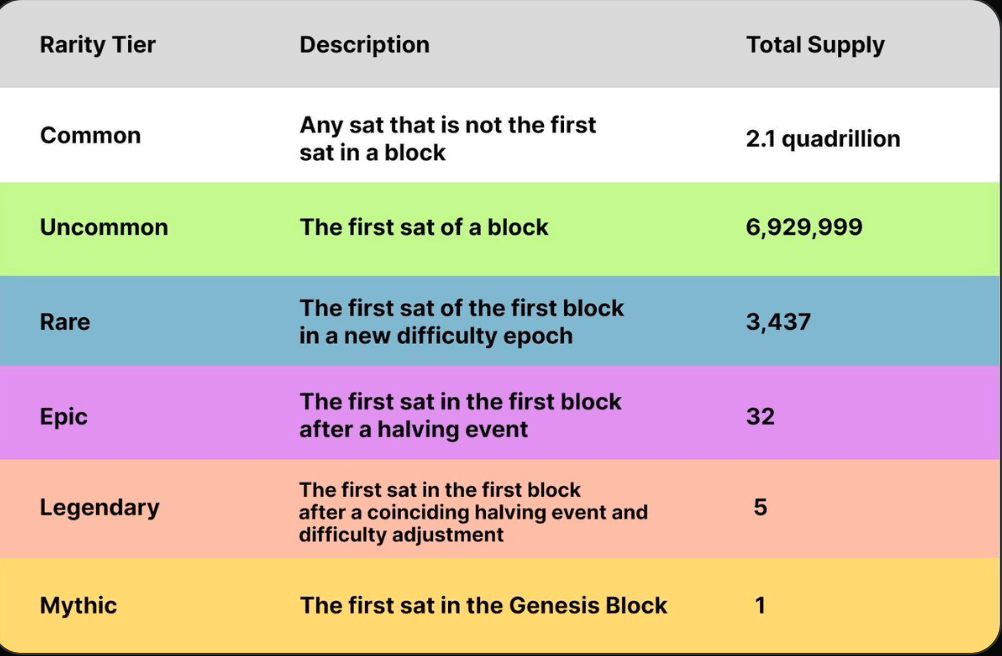Viewport: 1002px width, 656px height.
Task: Click the Epic supply value 32
Action: 760,416
